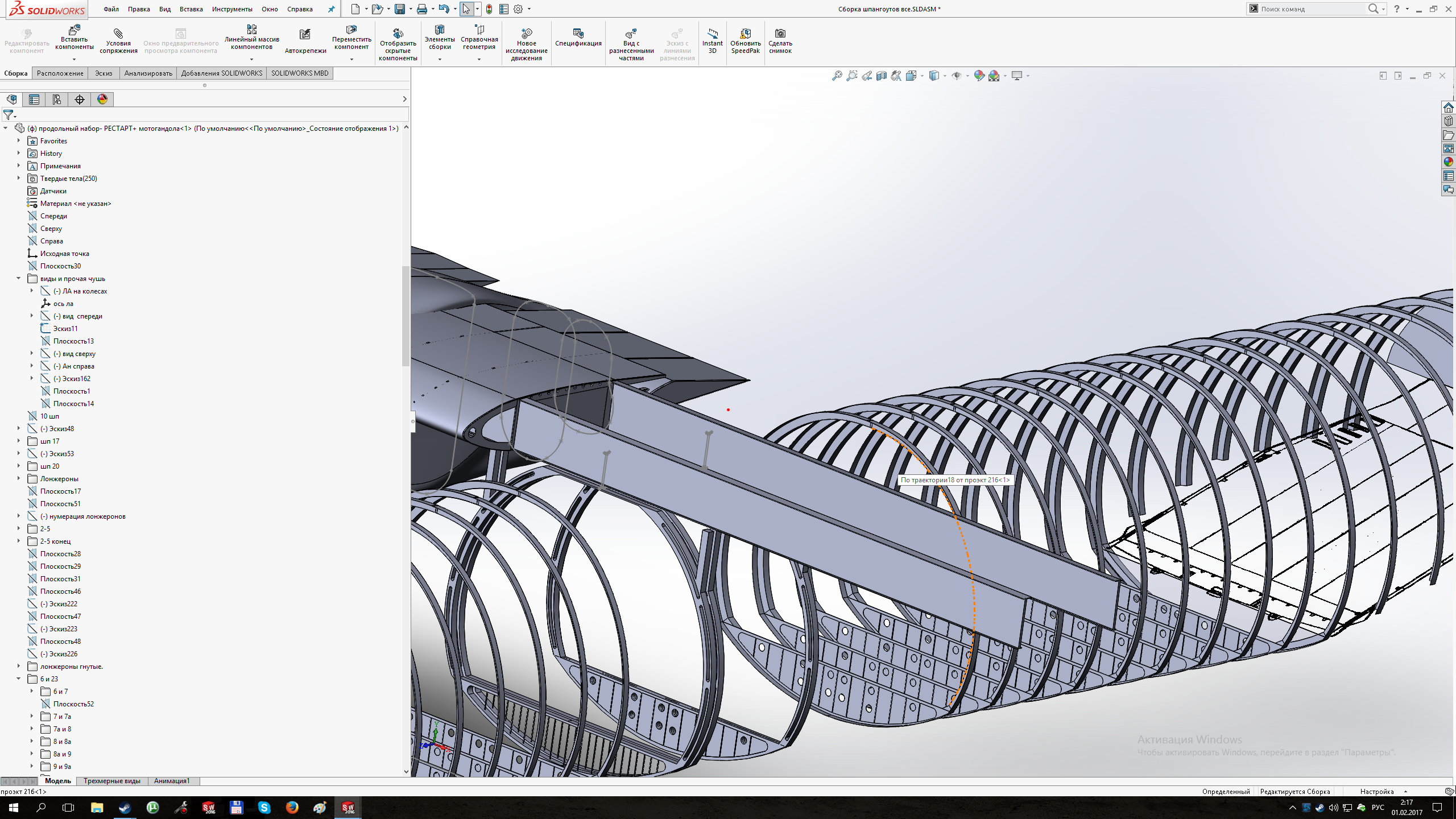Toggle the pin icon next to Справка menu
This screenshot has width=1456, height=819.
332,9
